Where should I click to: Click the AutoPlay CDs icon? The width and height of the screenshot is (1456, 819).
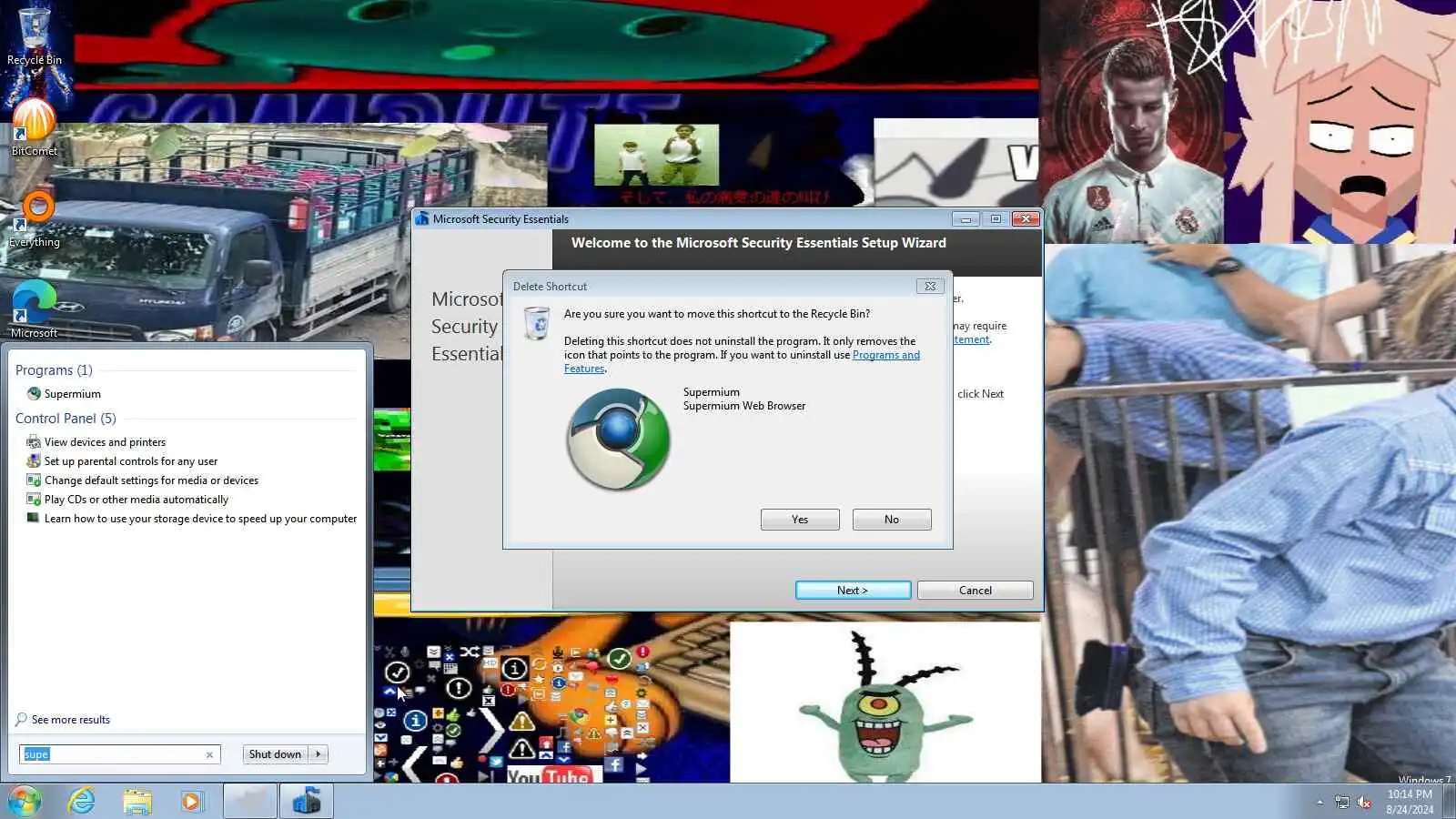(x=34, y=500)
